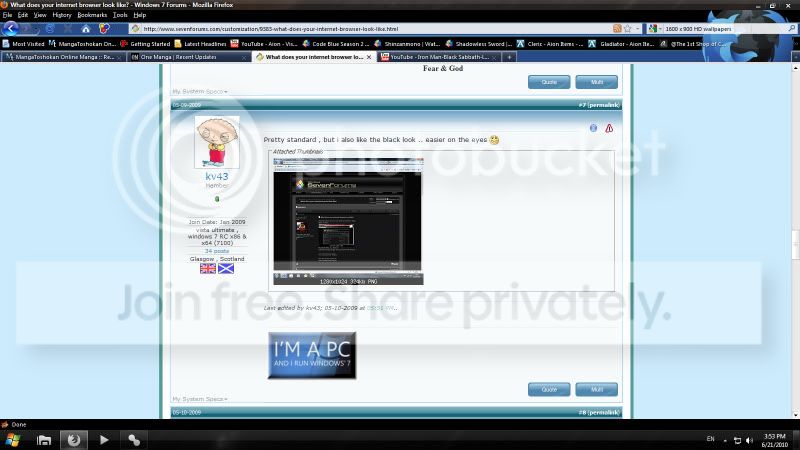
Task: Open the File menu
Action: tap(7, 15)
